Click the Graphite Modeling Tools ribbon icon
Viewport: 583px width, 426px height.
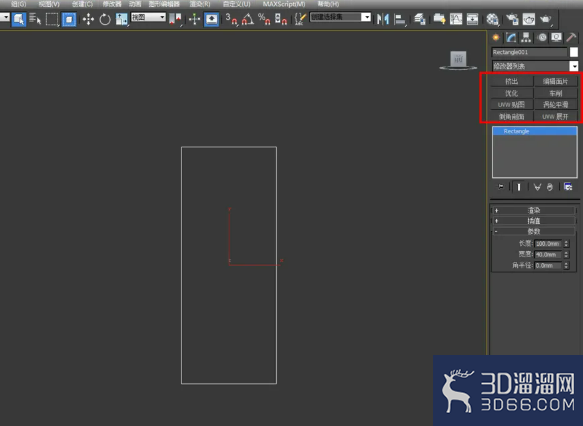tap(439, 19)
